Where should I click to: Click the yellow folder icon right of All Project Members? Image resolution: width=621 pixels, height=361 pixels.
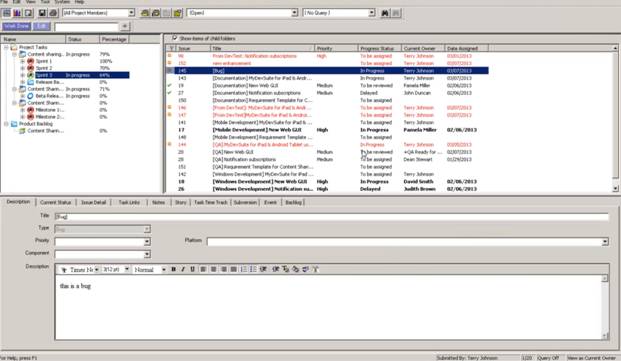(x=145, y=13)
